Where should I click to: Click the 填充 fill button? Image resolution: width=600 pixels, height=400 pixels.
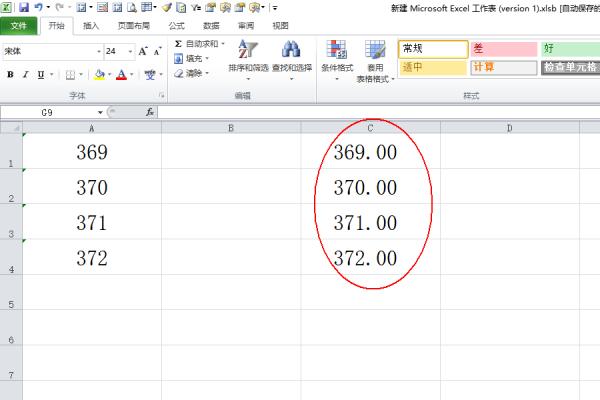(192, 59)
